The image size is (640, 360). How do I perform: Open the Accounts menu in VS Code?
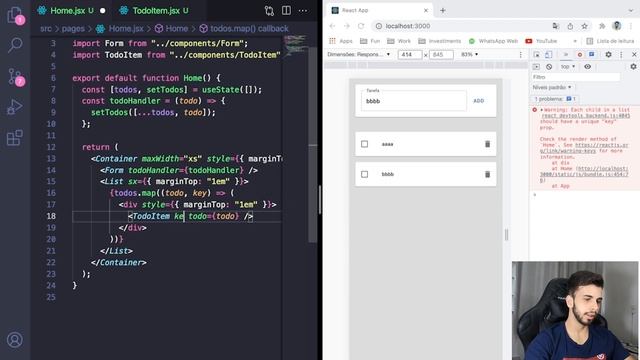15,340
